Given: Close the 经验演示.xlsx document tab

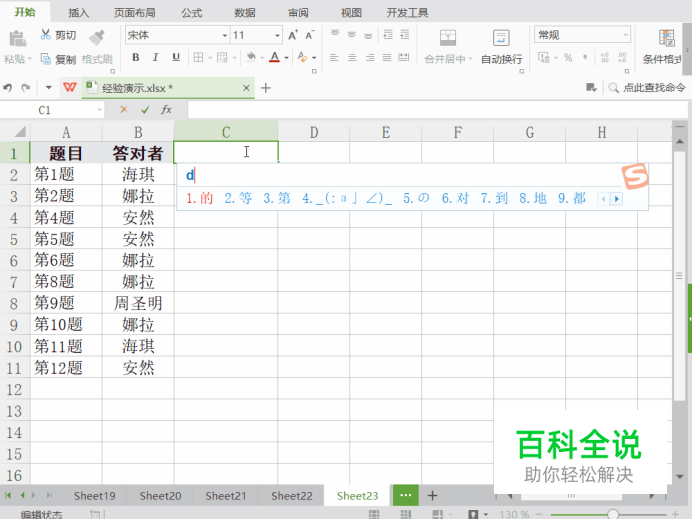Looking at the screenshot, I should 246,88.
